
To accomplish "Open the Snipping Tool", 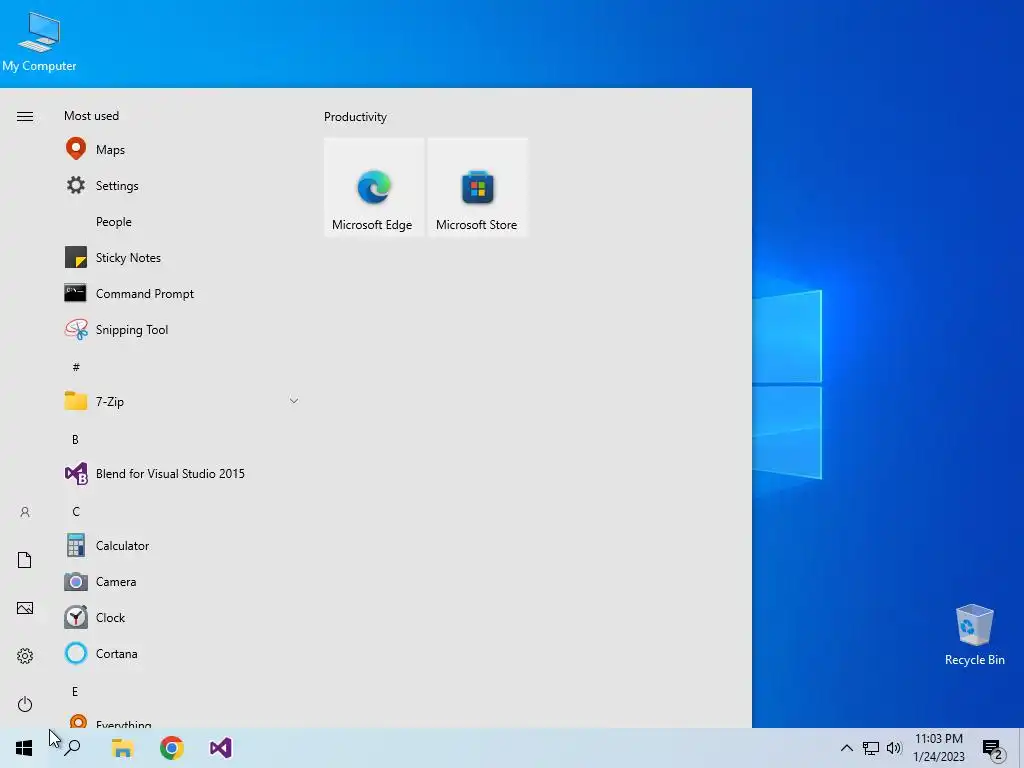I will [x=183, y=330].
